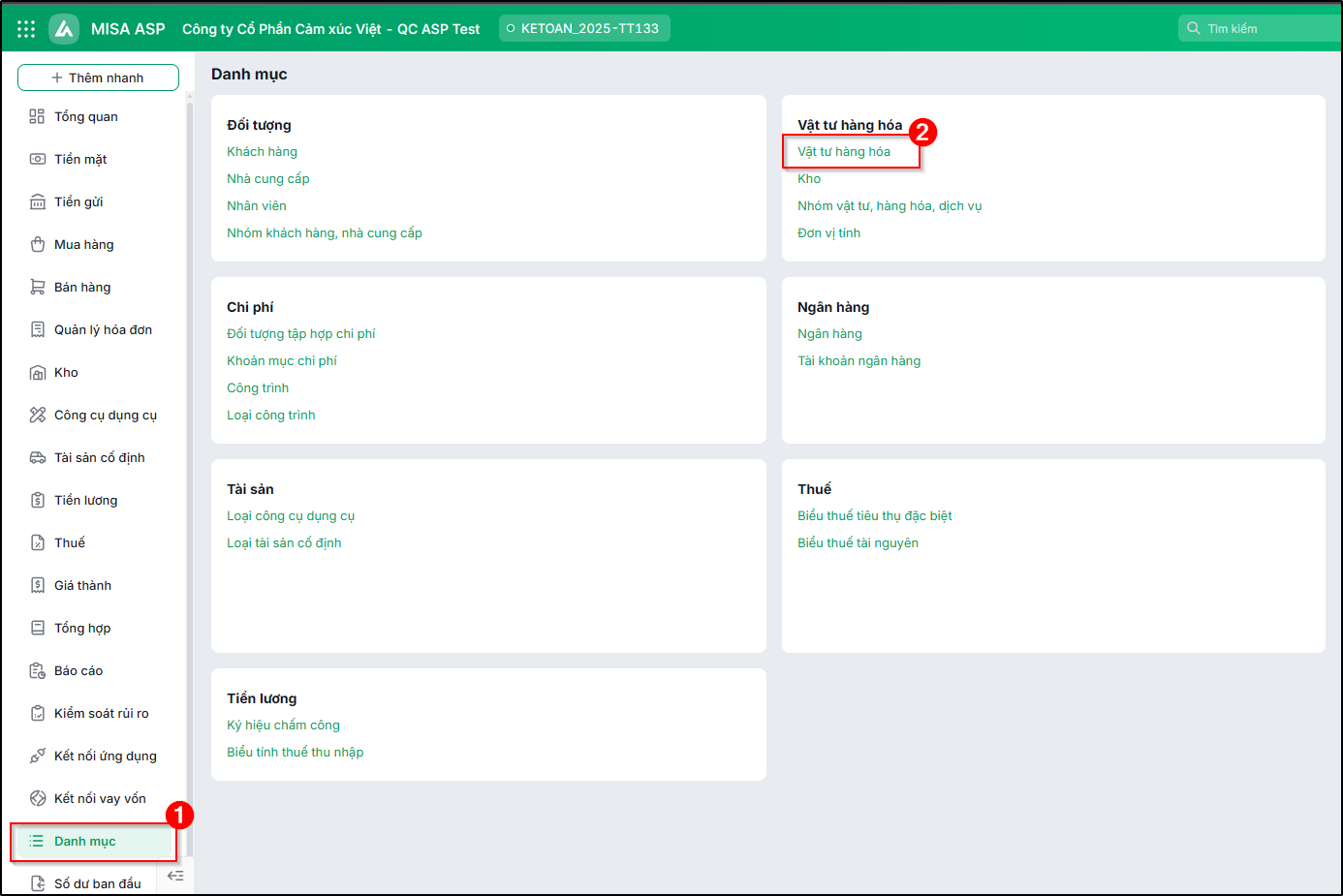
Task: Click the Kết nối vay vốn icon
Action: [x=37, y=798]
